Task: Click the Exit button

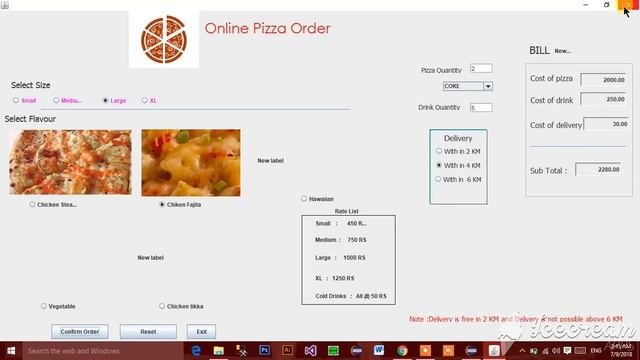Action: pyautogui.click(x=201, y=331)
